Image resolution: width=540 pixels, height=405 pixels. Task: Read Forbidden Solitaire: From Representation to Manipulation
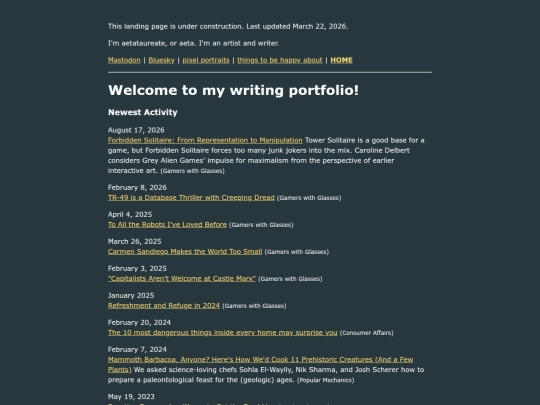pos(205,140)
